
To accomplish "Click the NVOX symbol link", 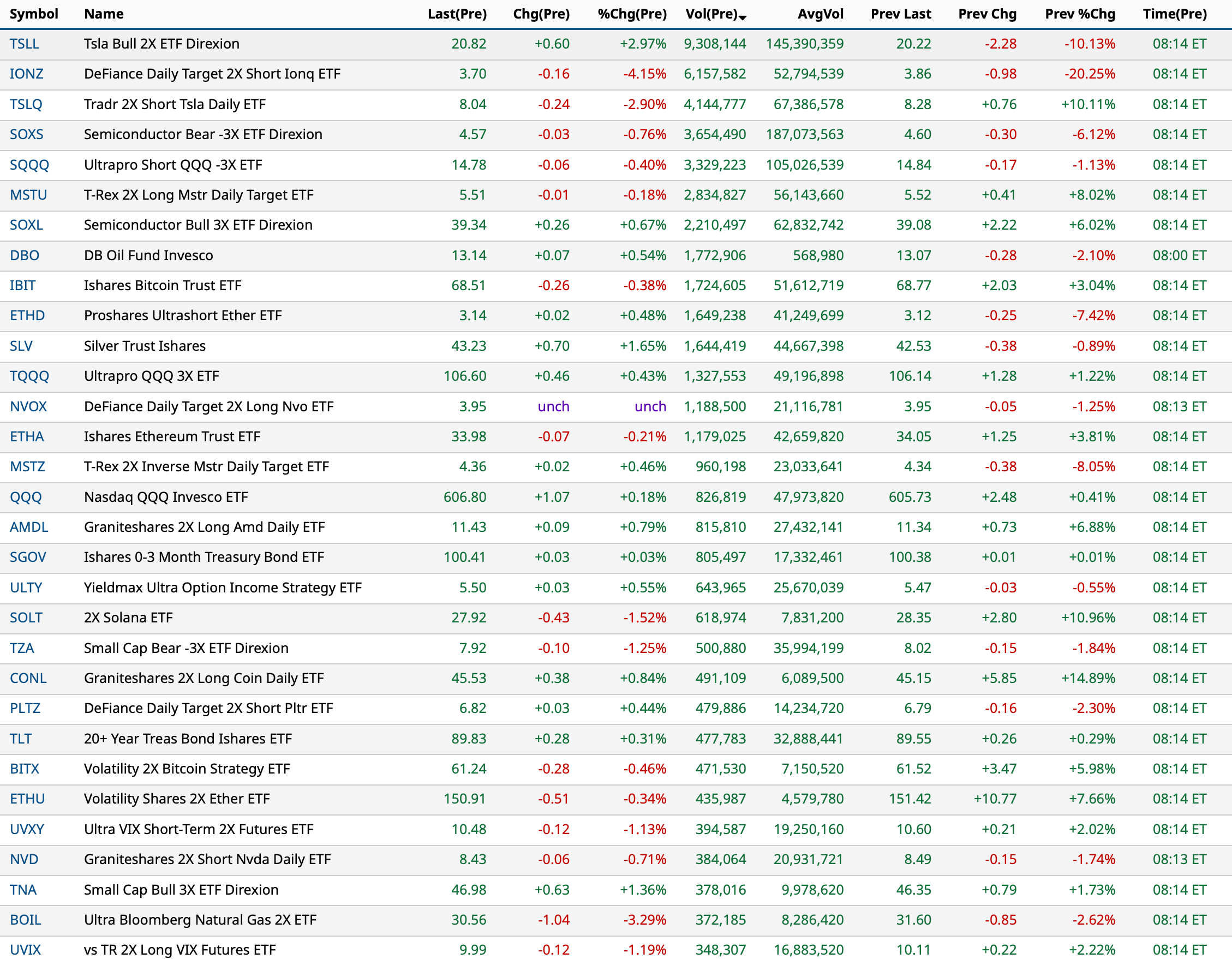I will [x=28, y=406].
